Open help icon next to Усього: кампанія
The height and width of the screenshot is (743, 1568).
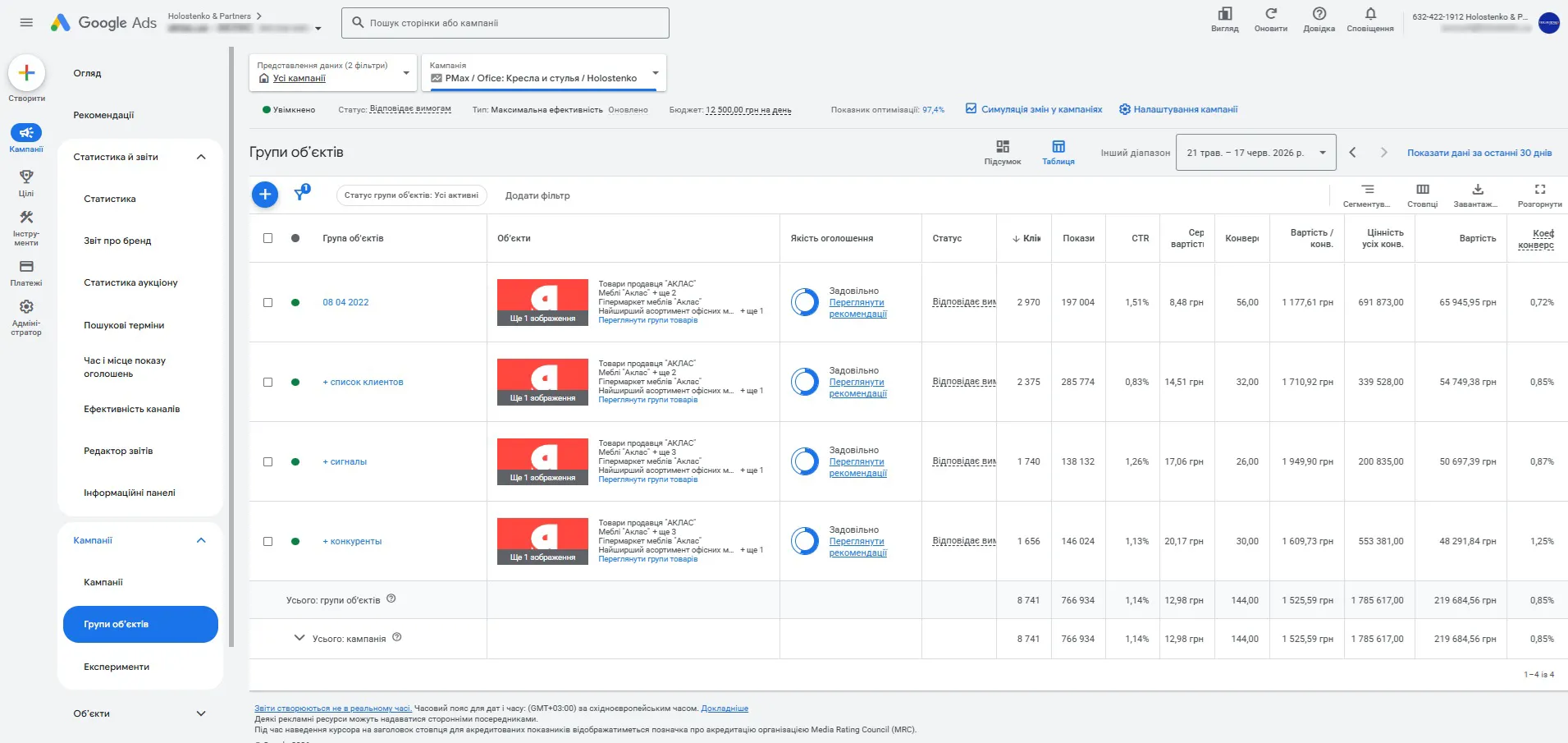click(x=397, y=637)
